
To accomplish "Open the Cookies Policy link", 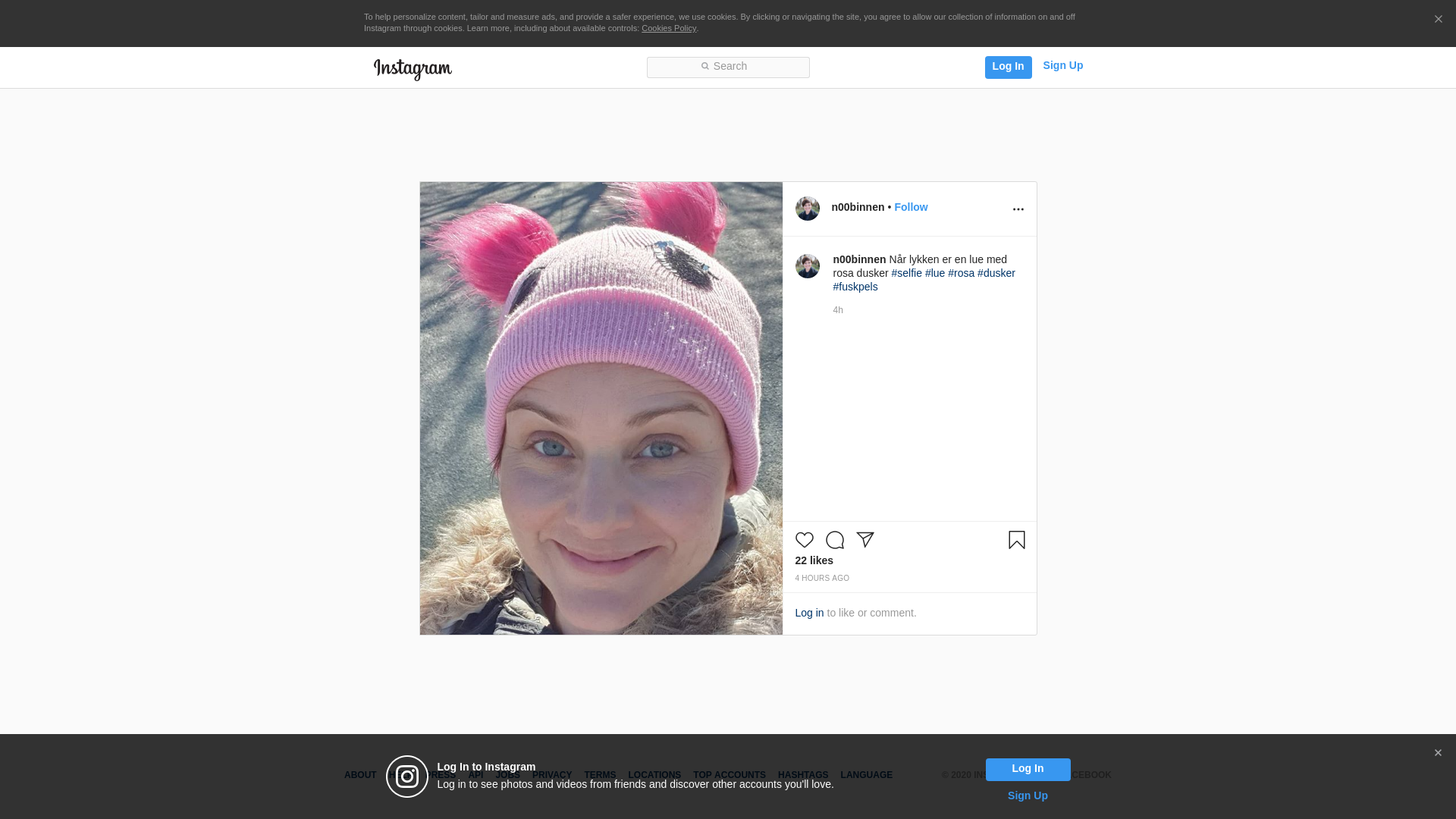I will tap(668, 28).
